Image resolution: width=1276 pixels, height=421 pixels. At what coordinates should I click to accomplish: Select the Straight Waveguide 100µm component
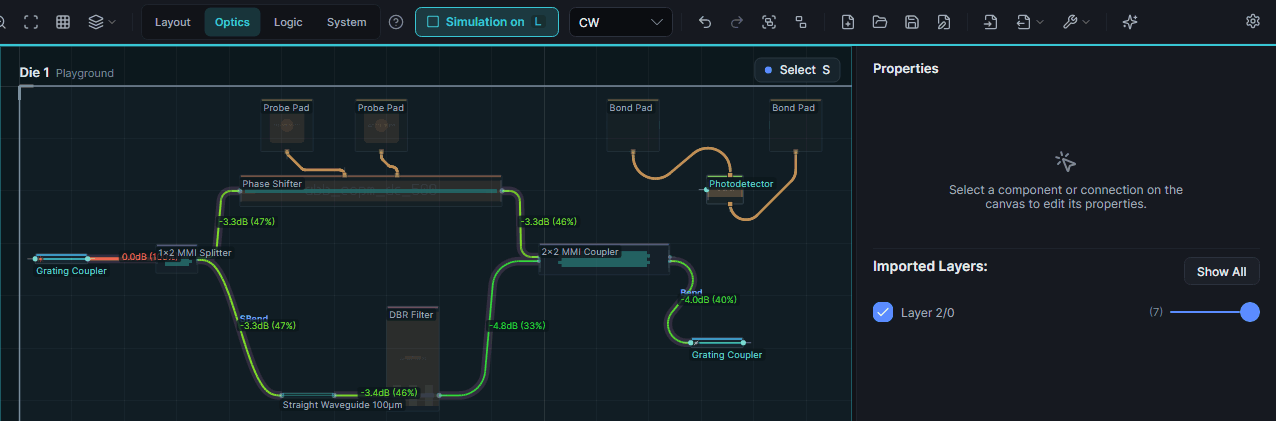310,395
